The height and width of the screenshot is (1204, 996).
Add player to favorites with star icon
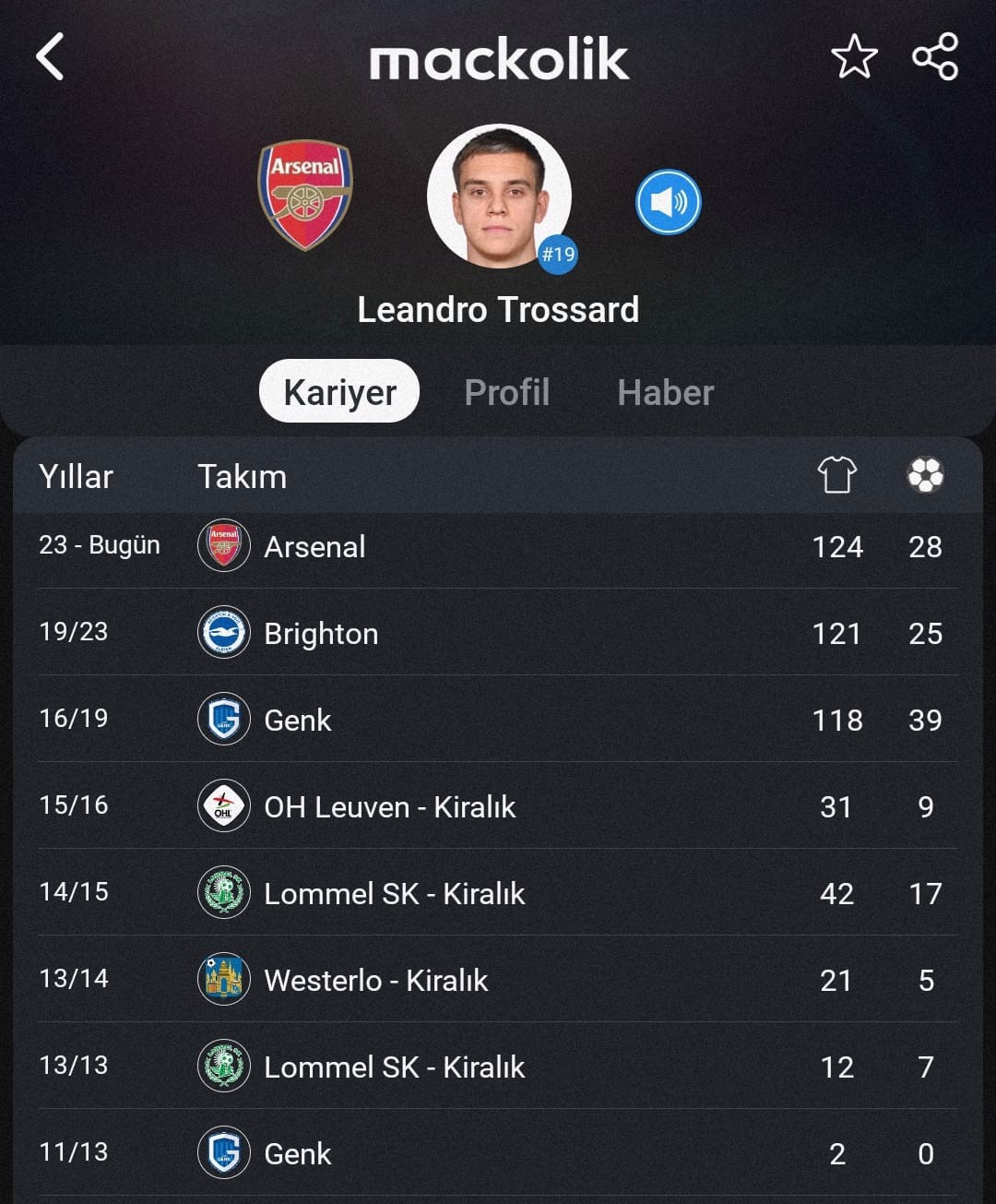[854, 57]
